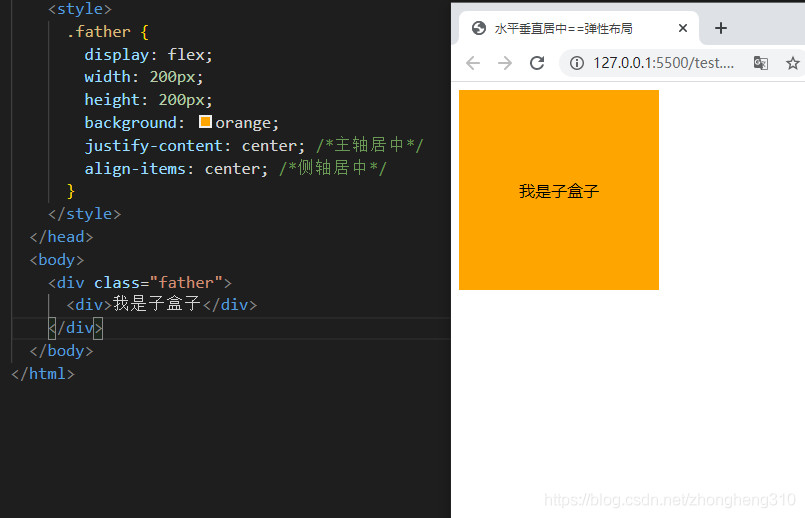Screen dimensions: 805x518
Task: Reload the page with refresh icon
Action: click(537, 63)
